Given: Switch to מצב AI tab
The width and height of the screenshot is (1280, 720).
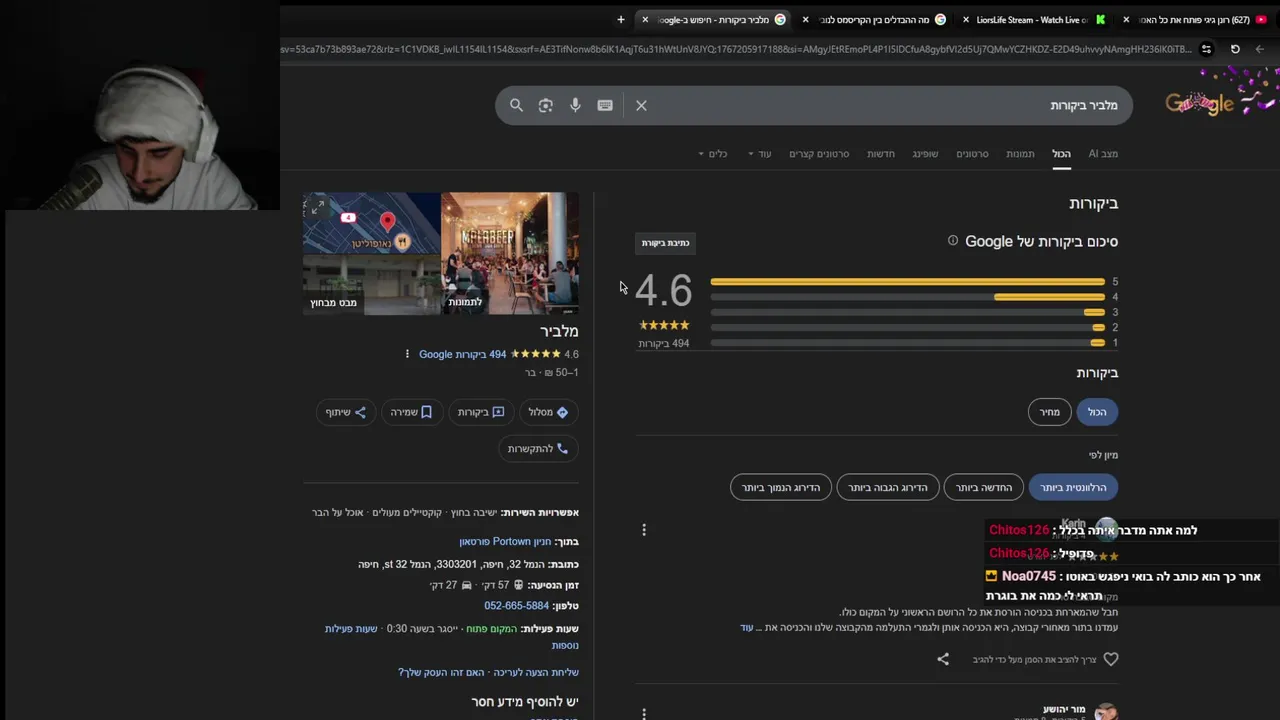Looking at the screenshot, I should pos(1103,154).
